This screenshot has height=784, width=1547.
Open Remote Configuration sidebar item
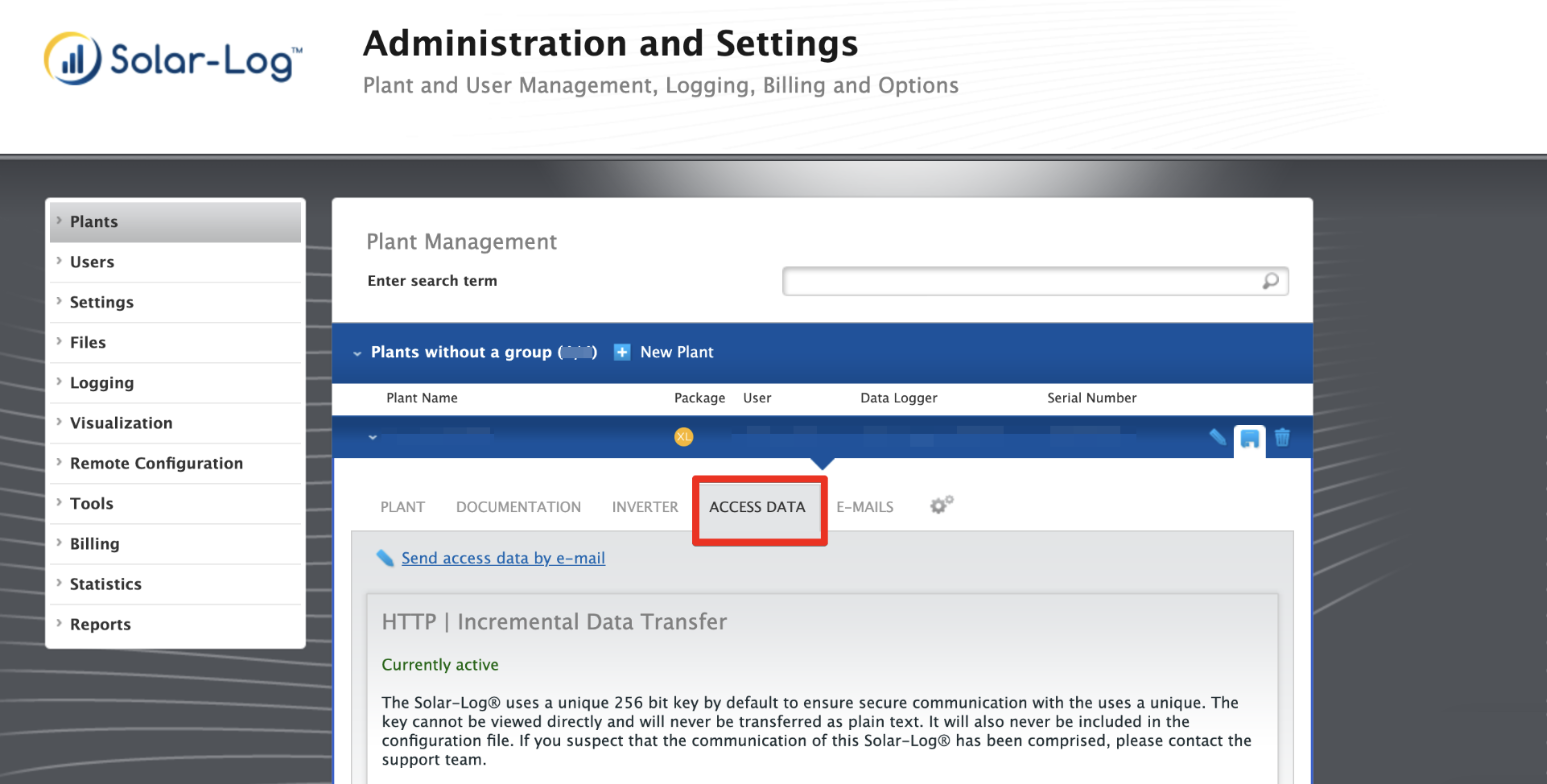tap(175, 463)
